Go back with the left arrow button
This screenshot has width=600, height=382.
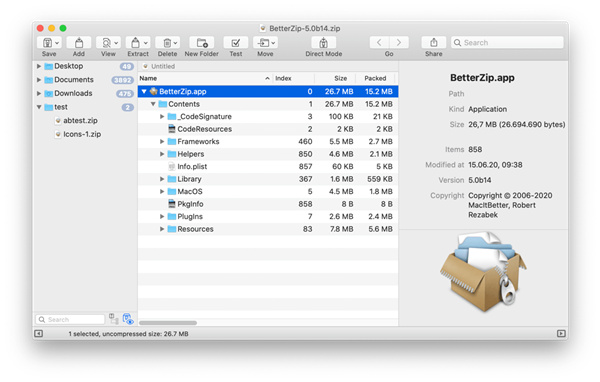pyautogui.click(x=379, y=42)
